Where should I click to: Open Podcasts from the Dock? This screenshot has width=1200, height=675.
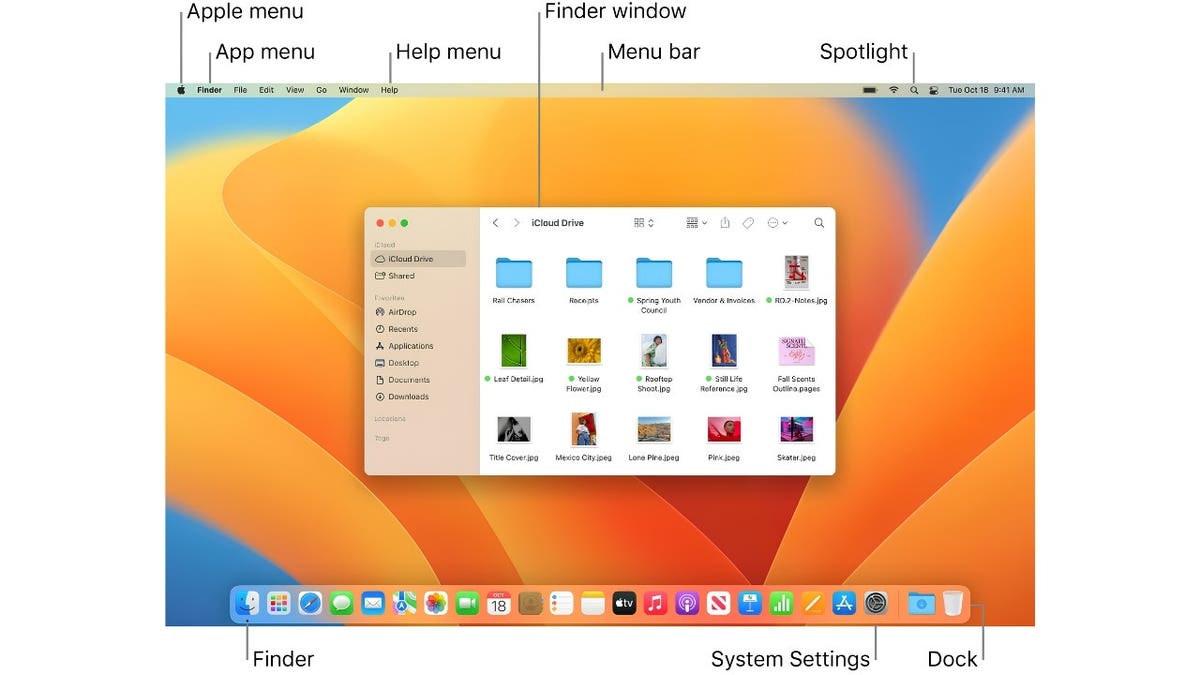click(x=687, y=603)
